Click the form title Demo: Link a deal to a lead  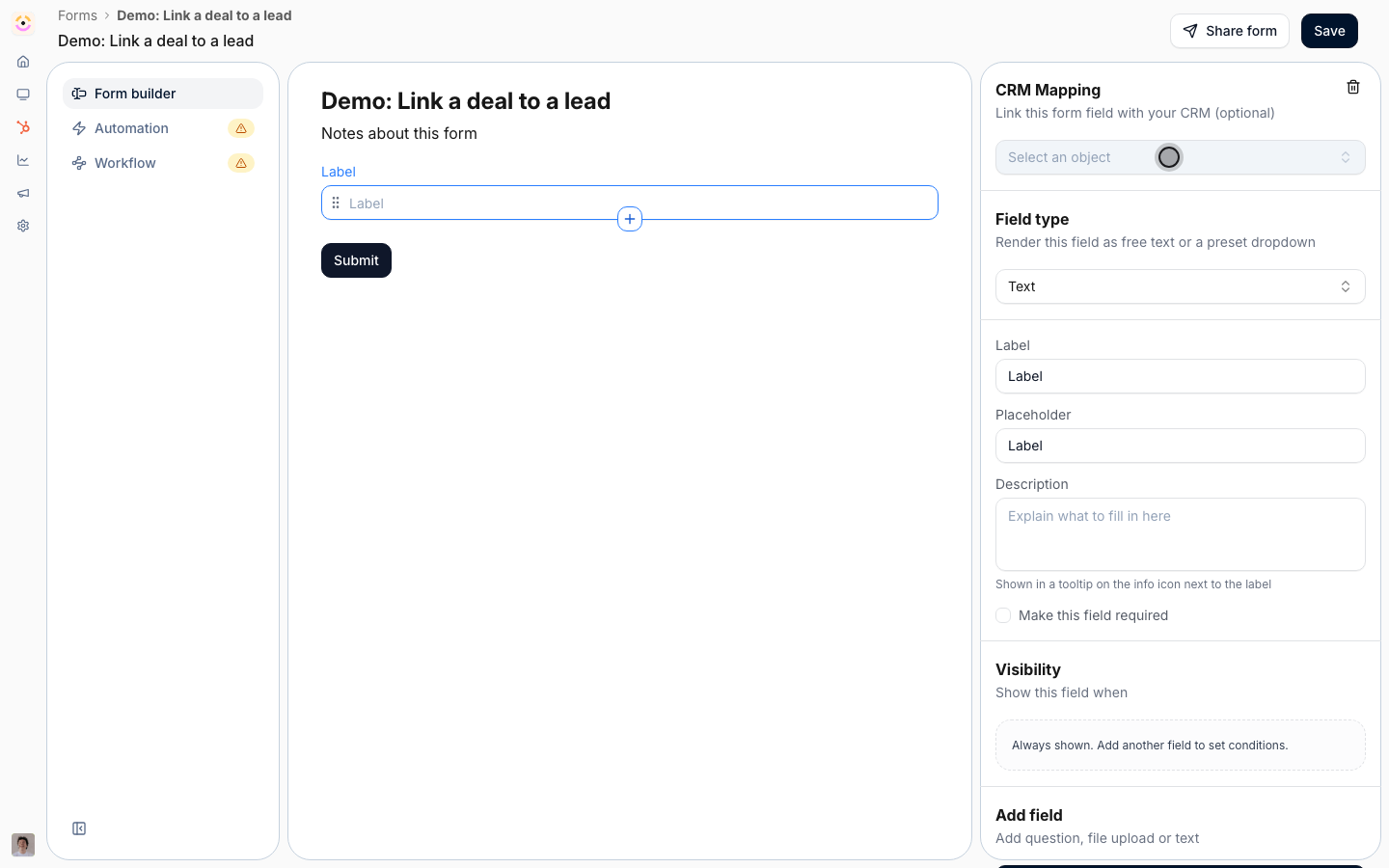pos(466,101)
